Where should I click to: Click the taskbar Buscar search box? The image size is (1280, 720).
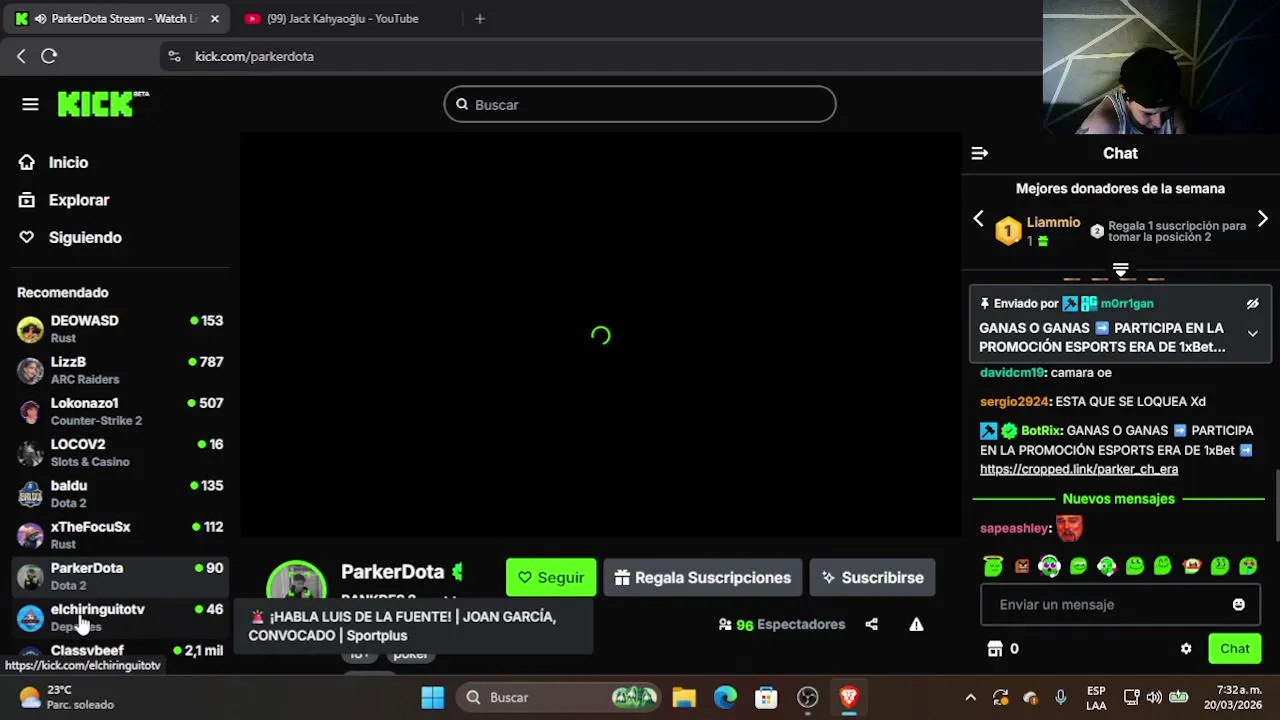(559, 697)
